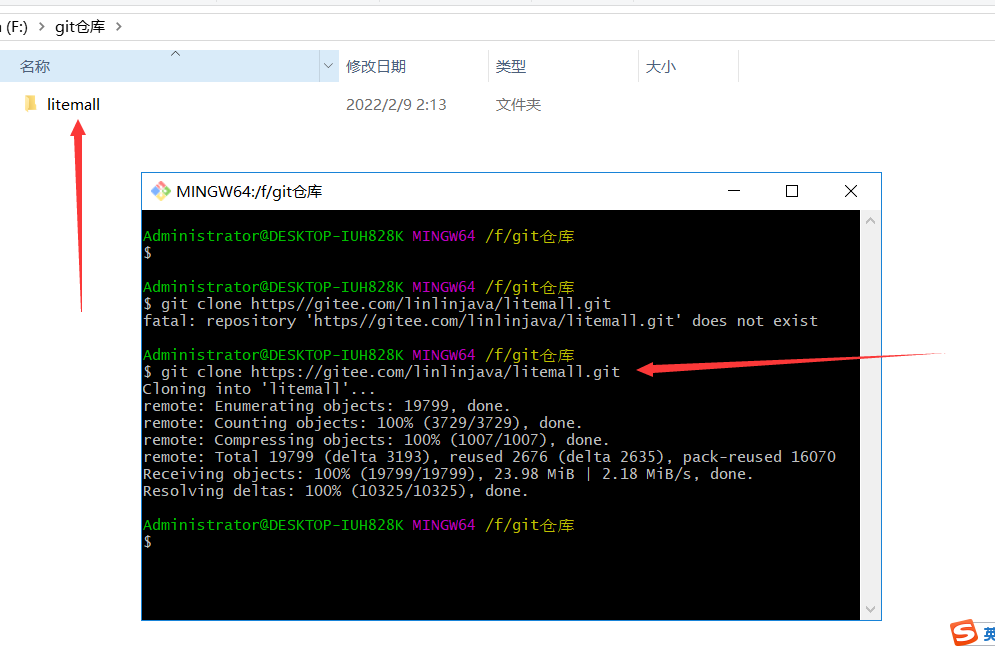Select the litemall folder icon
This screenshot has width=995, height=654.
30,103
